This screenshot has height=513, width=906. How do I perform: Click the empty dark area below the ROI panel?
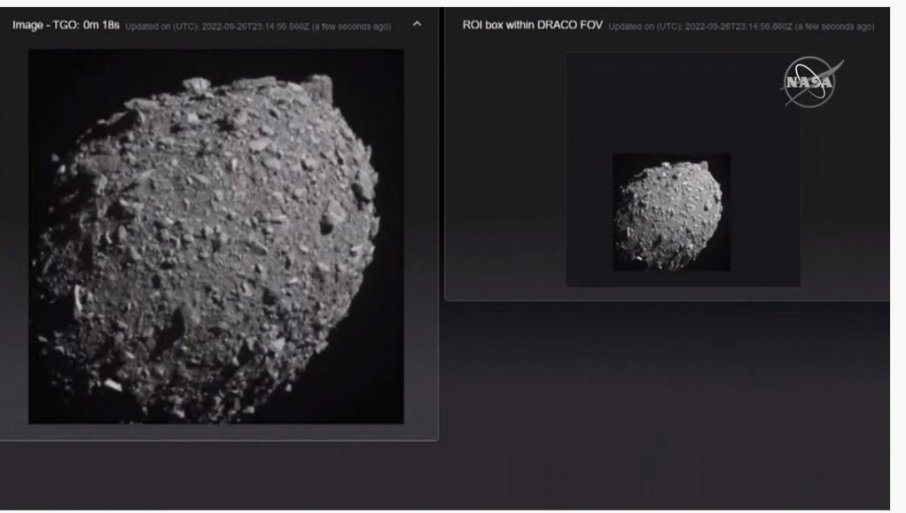[665, 400]
